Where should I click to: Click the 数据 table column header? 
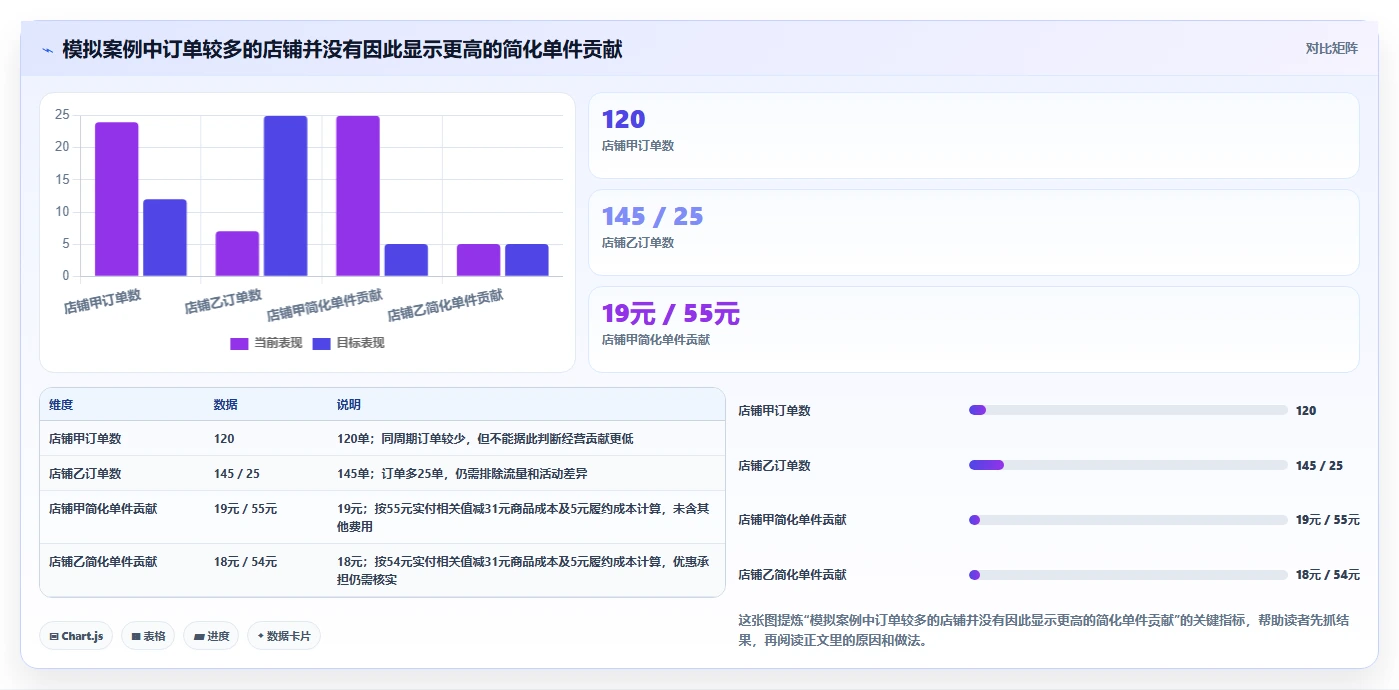(x=225, y=405)
